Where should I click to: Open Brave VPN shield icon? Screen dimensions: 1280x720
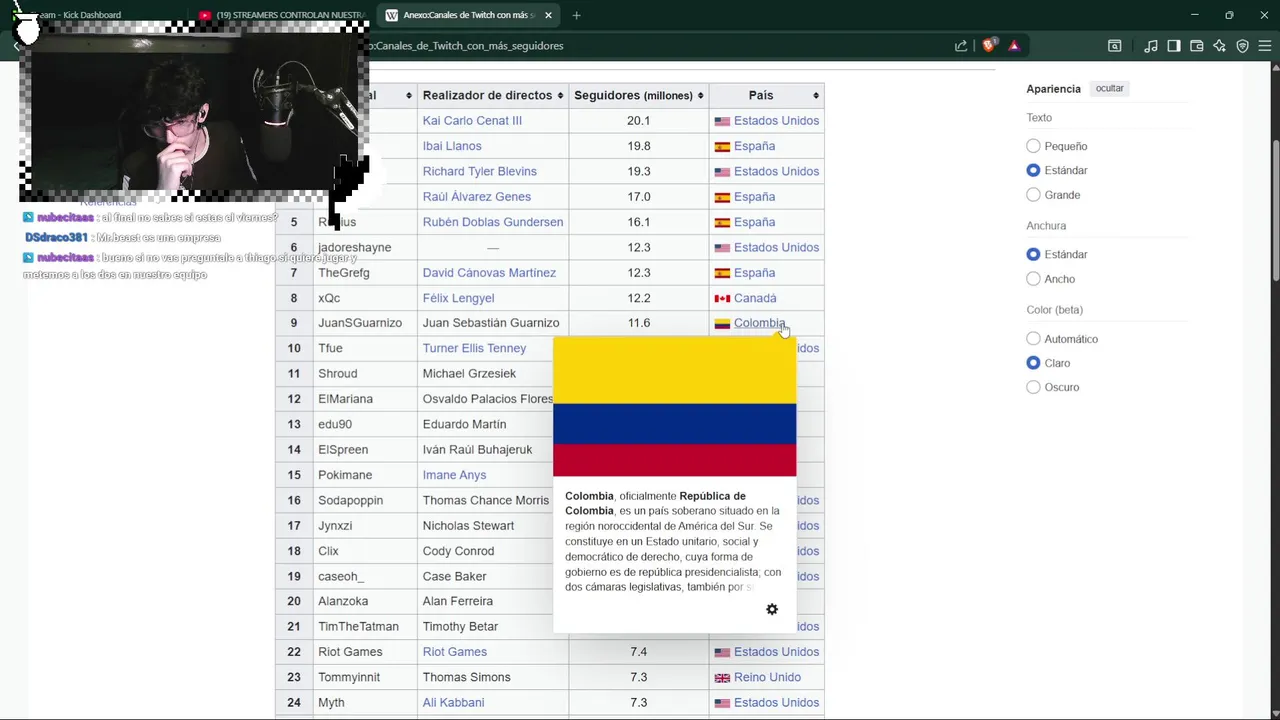[x=1243, y=46]
